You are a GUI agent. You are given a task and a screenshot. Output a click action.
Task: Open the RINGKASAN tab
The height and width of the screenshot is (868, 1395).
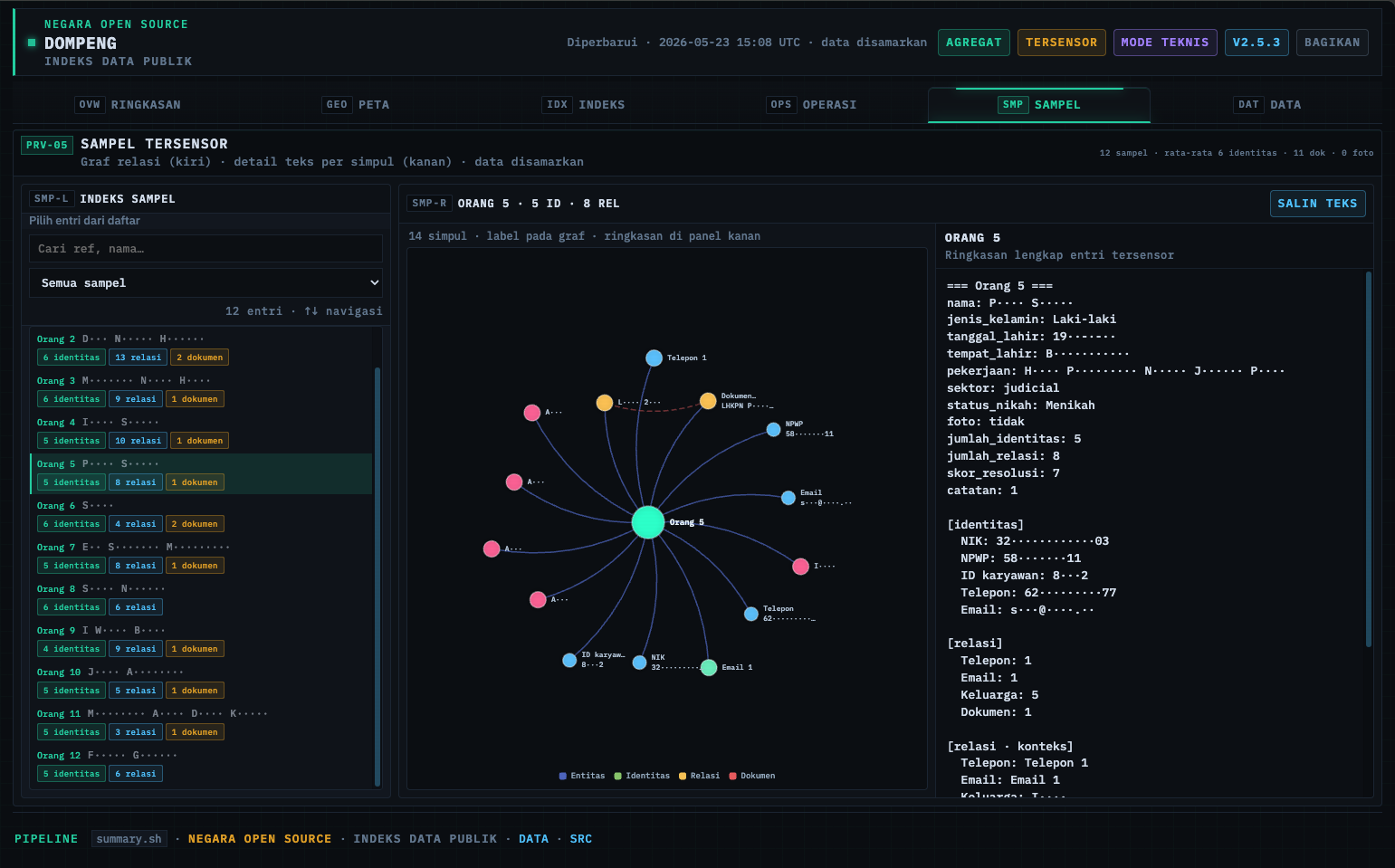click(x=129, y=105)
